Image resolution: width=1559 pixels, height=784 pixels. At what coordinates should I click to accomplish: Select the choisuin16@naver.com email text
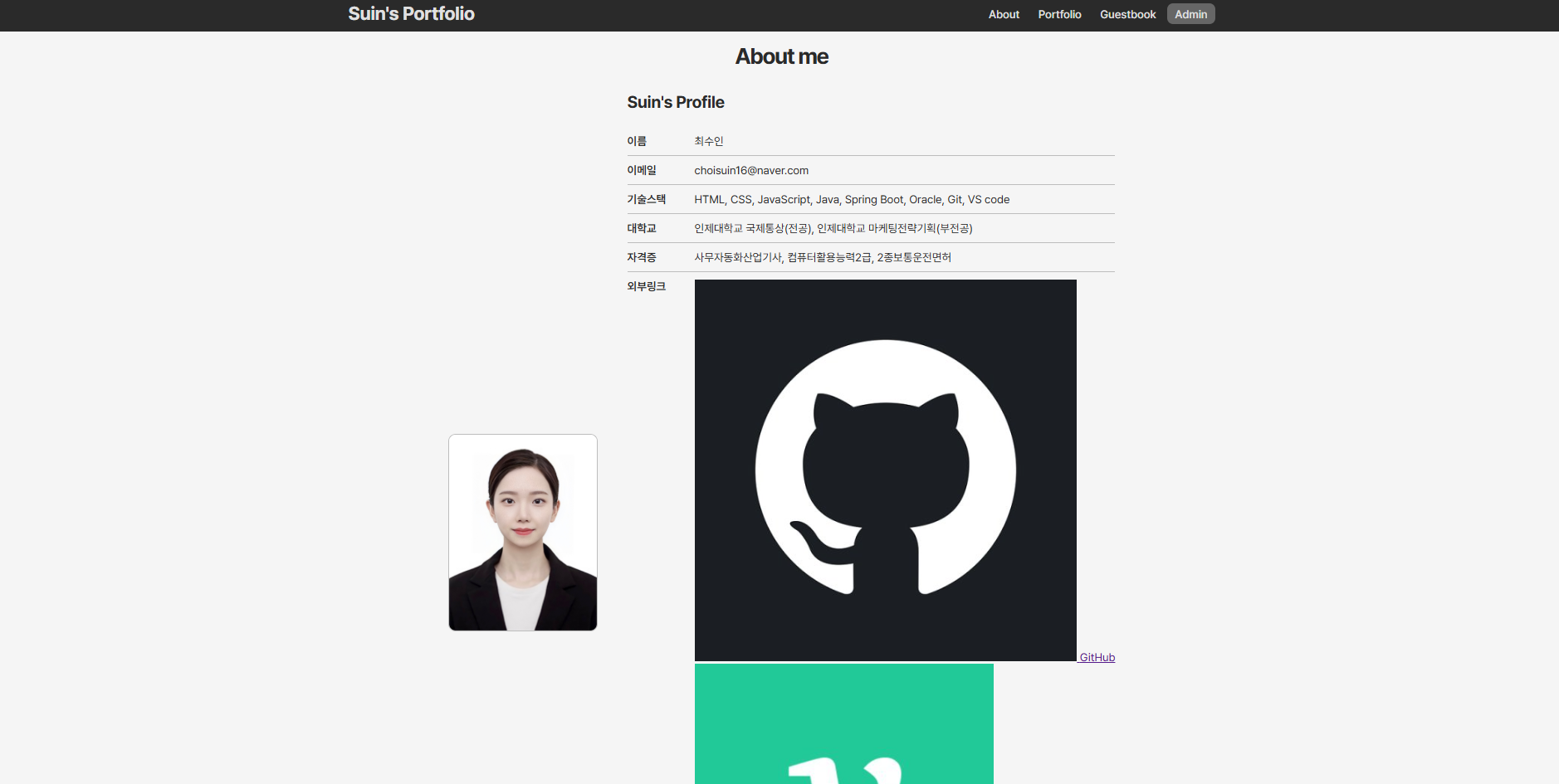(750, 170)
